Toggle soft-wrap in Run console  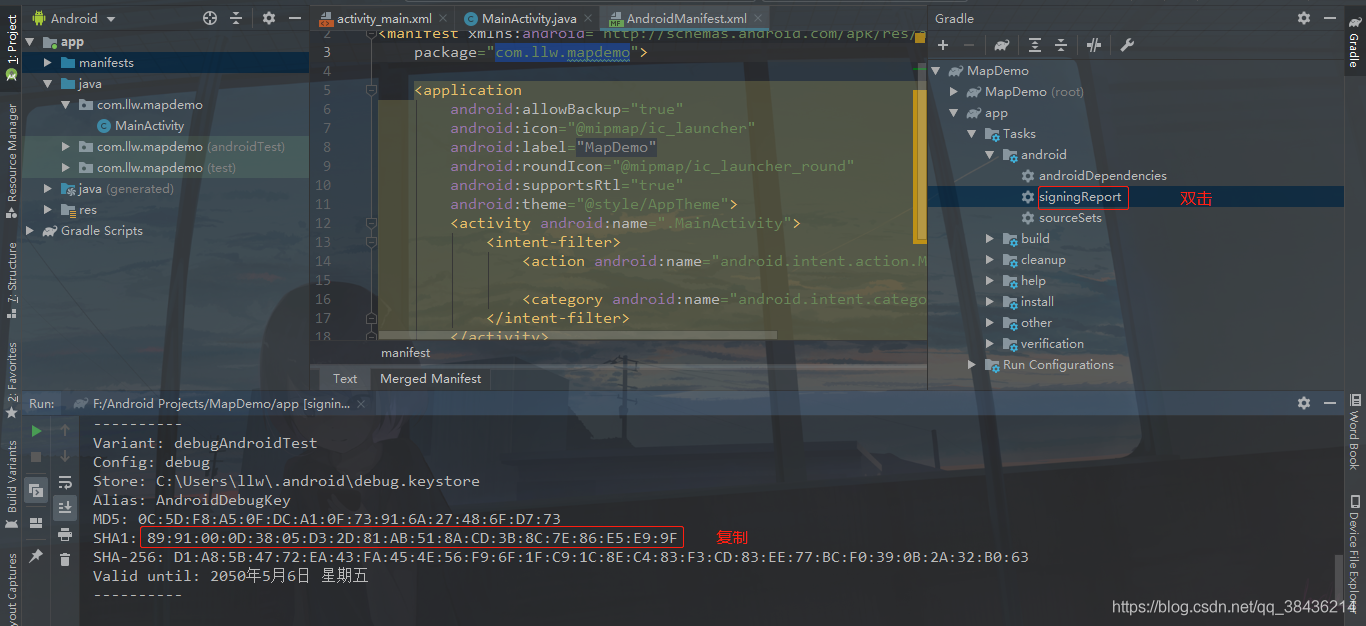tap(65, 482)
